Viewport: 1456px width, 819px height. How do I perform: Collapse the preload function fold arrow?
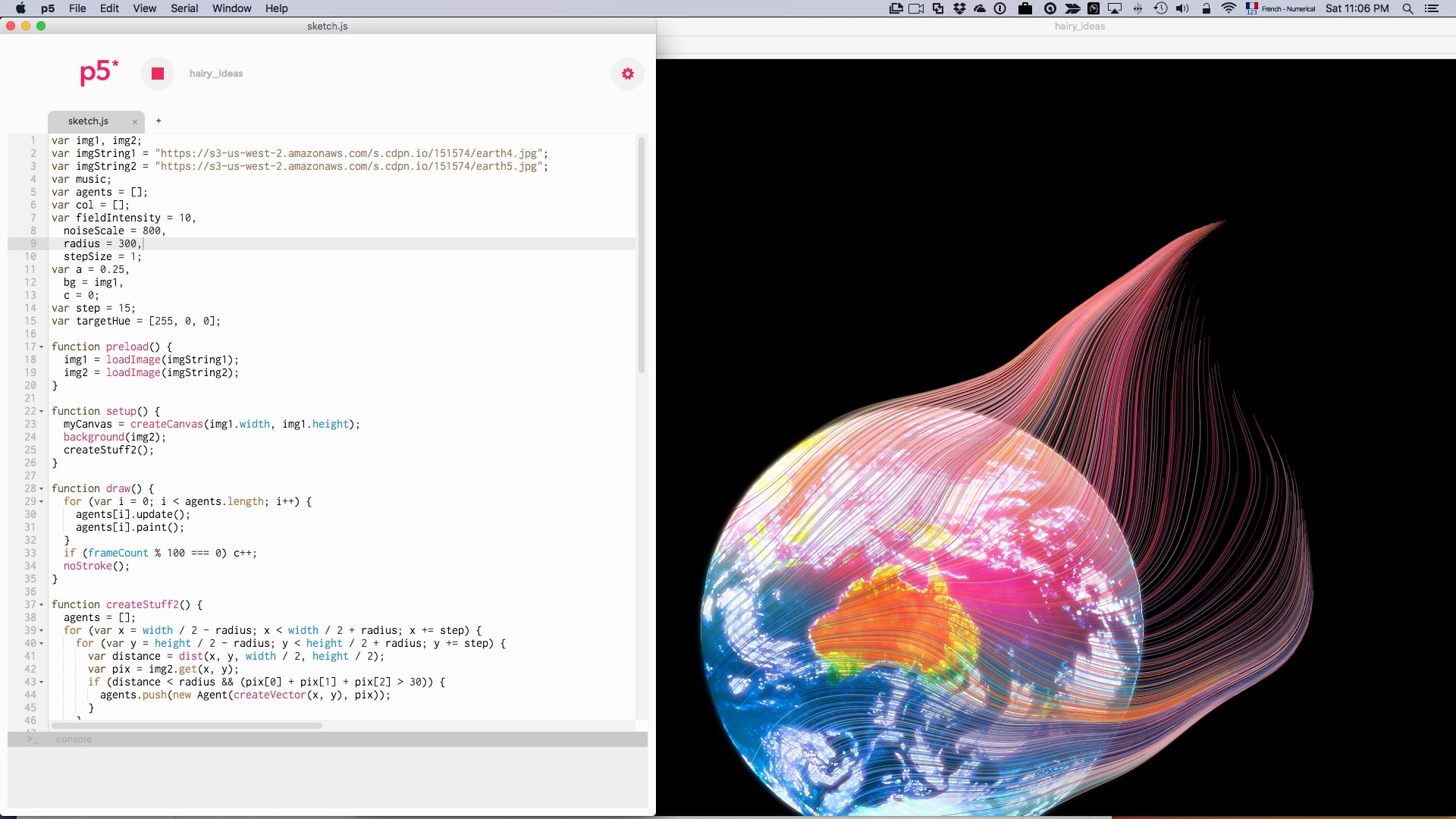click(42, 347)
